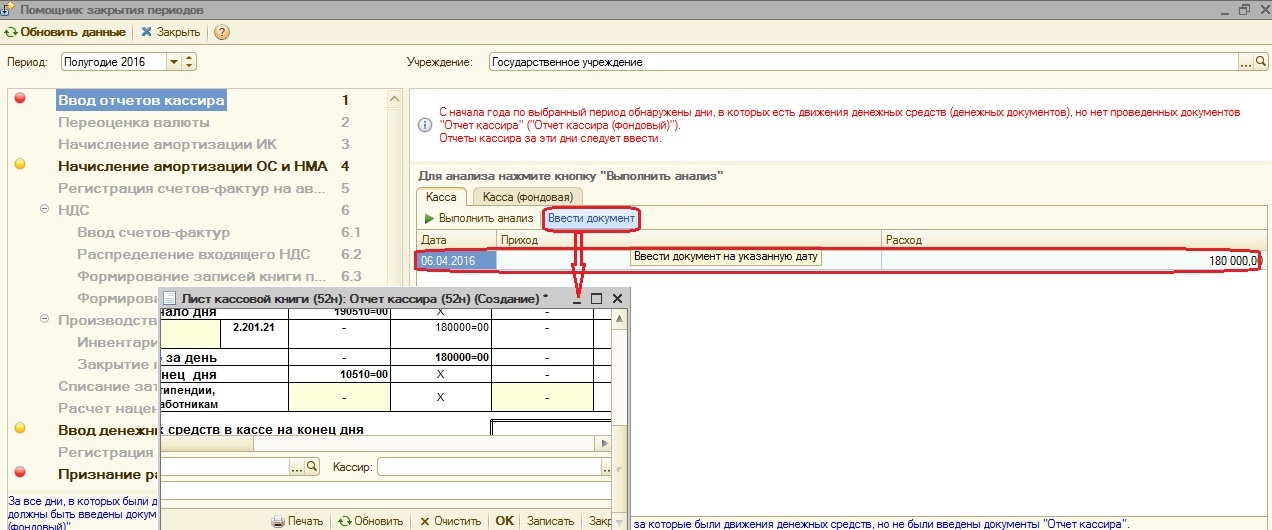Click the Период spinner arrows

click(189, 62)
